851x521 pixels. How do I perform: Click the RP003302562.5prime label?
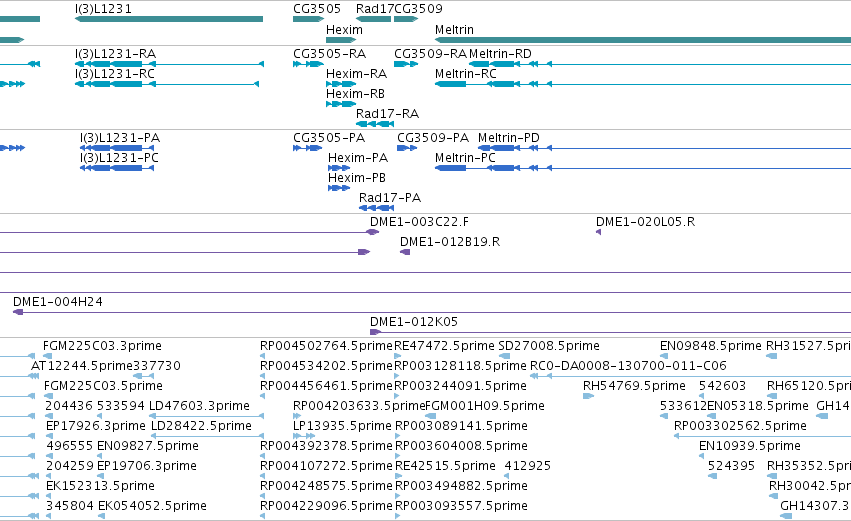click(740, 426)
